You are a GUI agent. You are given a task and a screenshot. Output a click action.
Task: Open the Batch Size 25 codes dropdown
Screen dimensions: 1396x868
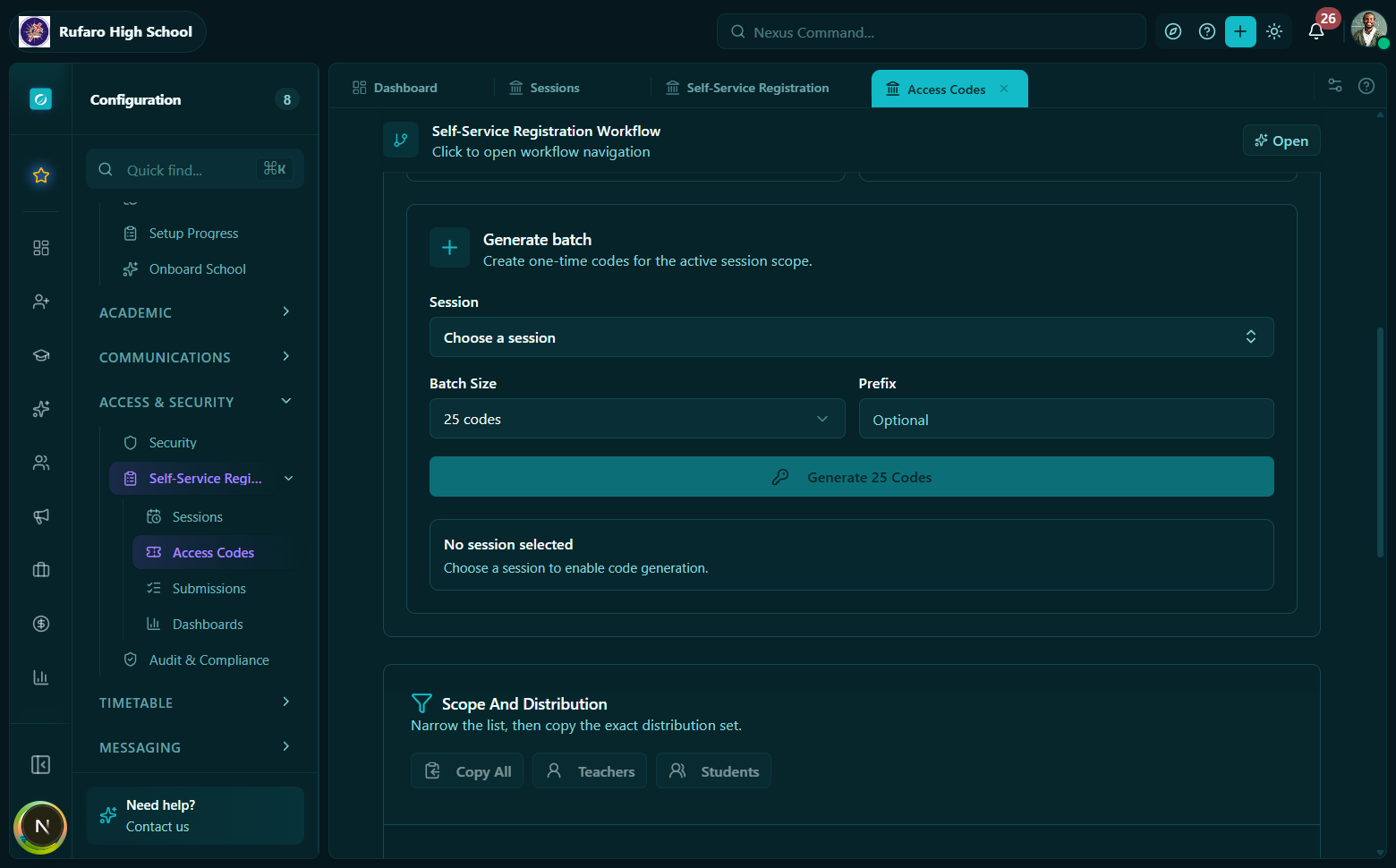(637, 419)
